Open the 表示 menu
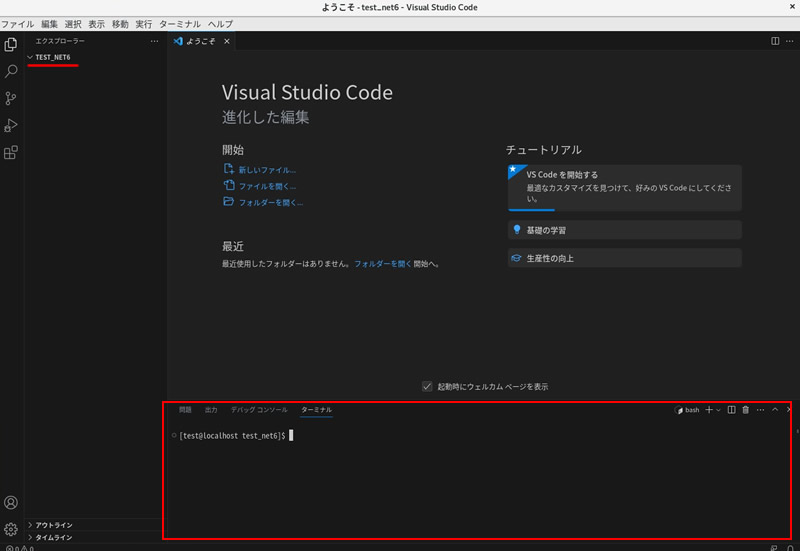This screenshot has width=800, height=551. pyautogui.click(x=96, y=24)
